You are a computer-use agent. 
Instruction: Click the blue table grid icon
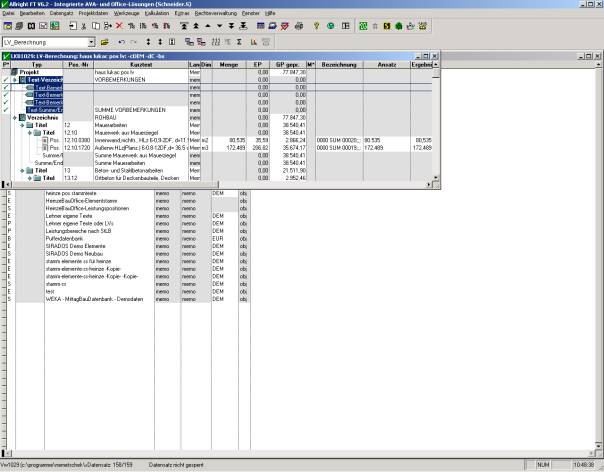(260, 26)
